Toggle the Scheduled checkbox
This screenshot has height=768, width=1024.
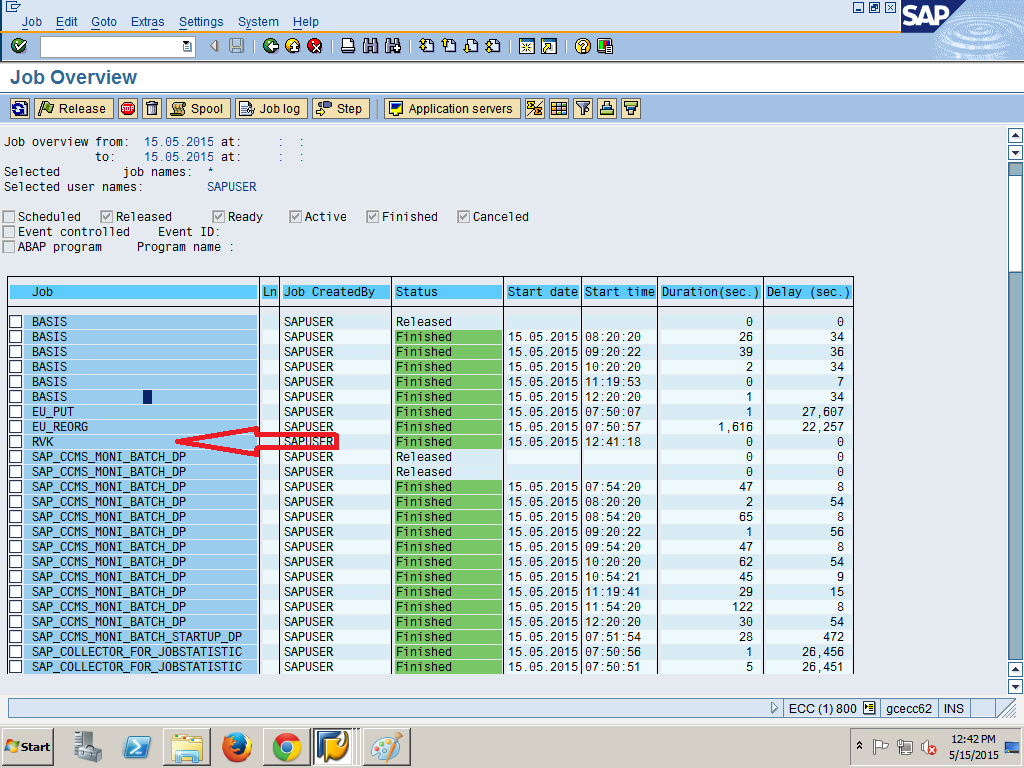(9, 217)
